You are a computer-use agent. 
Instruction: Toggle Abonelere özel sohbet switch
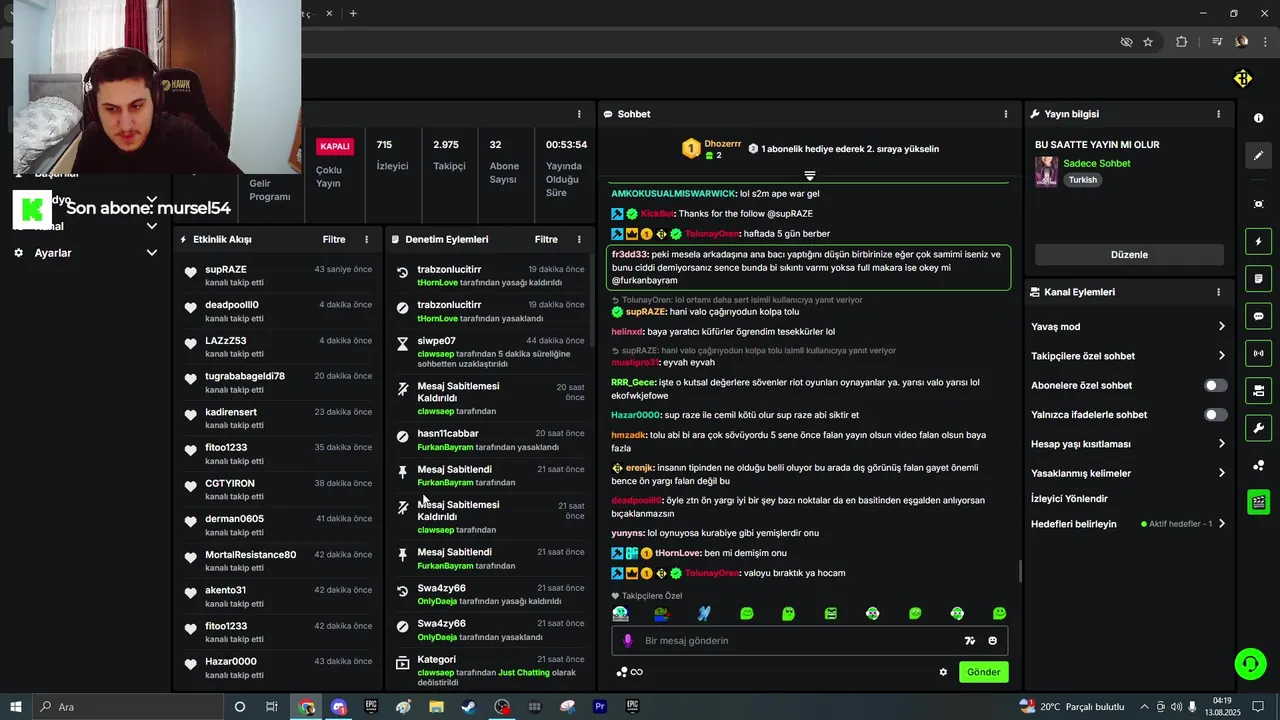[x=1215, y=385]
